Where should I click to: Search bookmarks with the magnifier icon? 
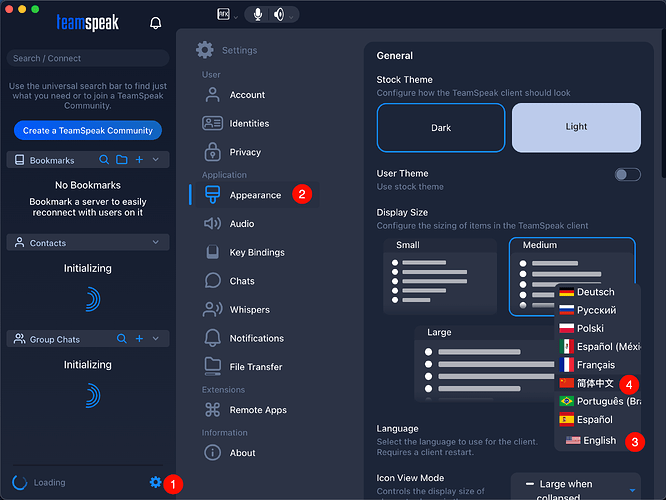[104, 160]
